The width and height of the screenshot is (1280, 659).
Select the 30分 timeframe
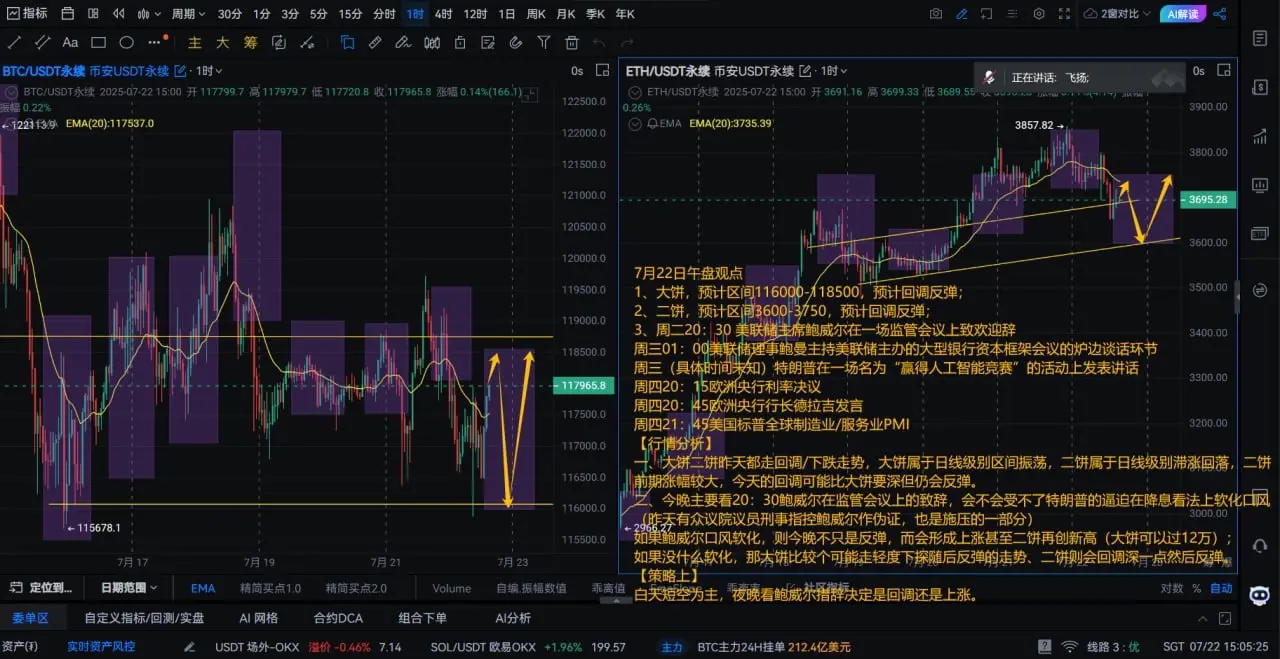click(x=230, y=14)
